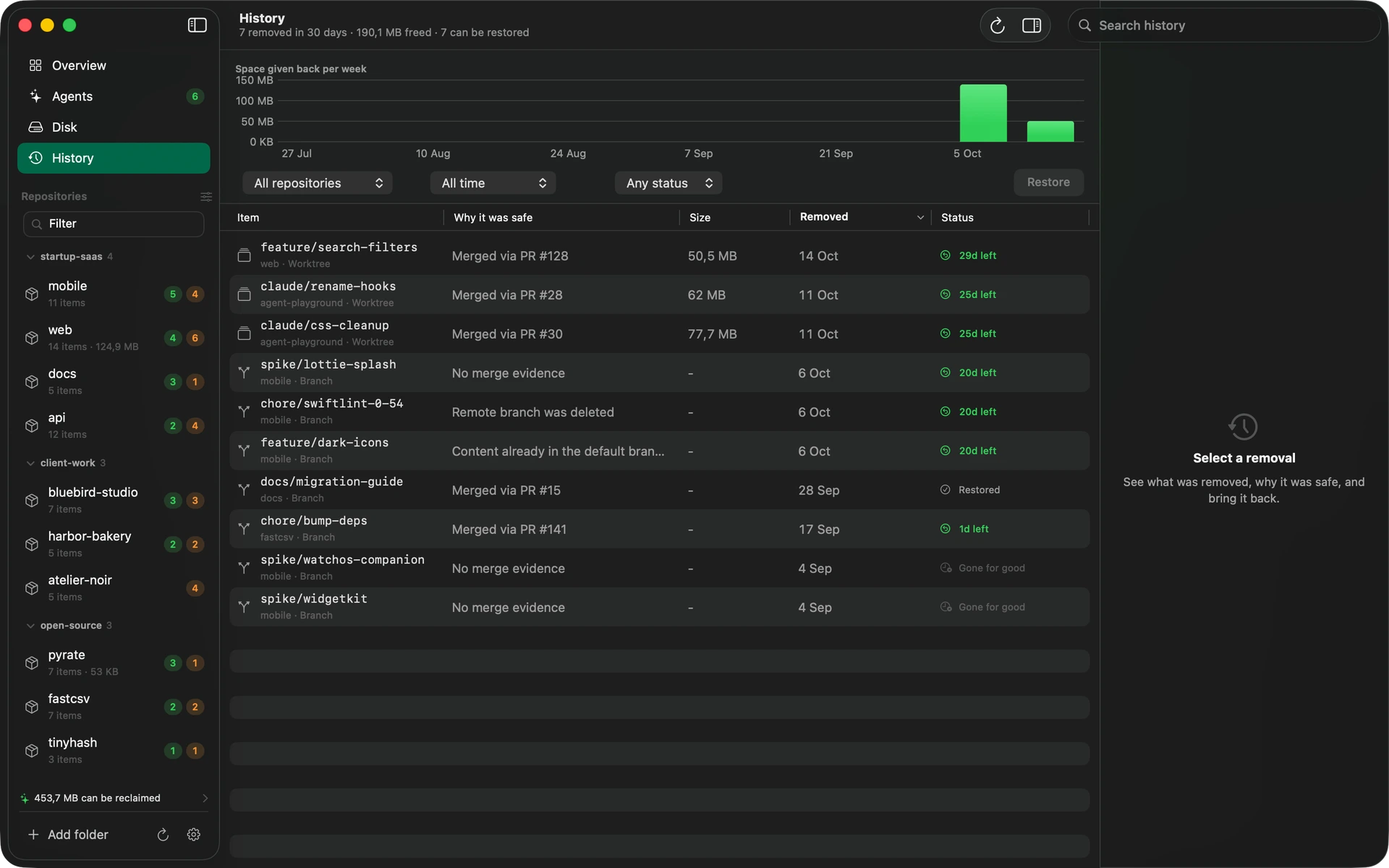Collapse the client-work group
The image size is (1389, 868).
point(30,463)
